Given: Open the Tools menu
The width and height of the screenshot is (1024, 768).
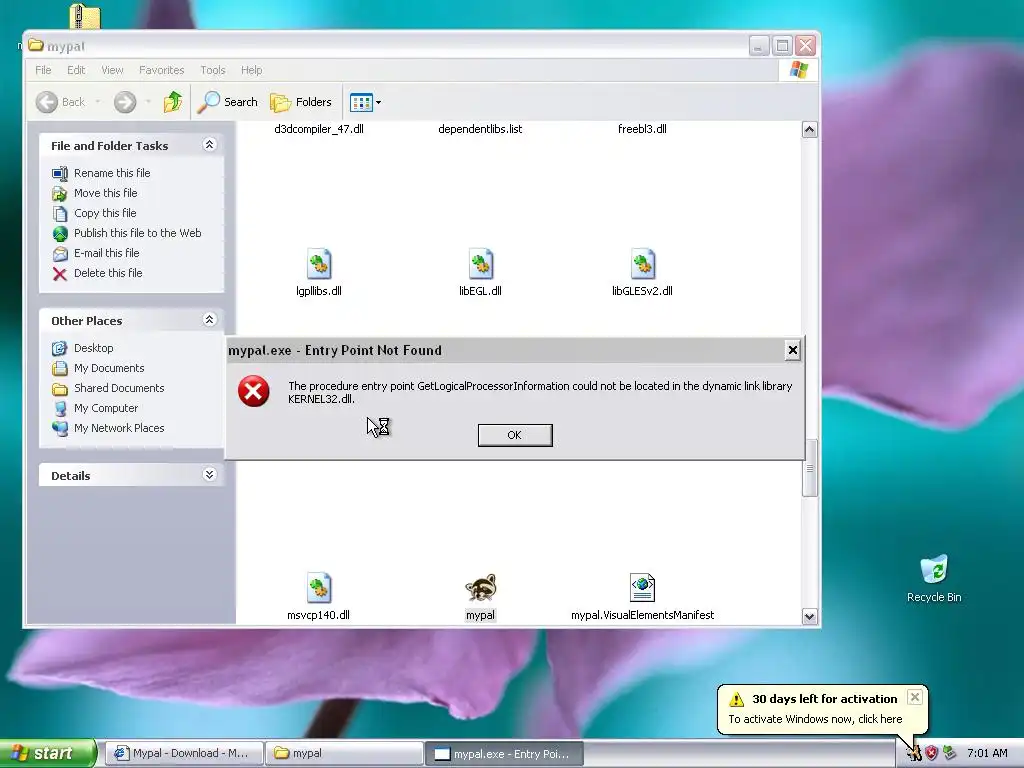Looking at the screenshot, I should pos(213,70).
